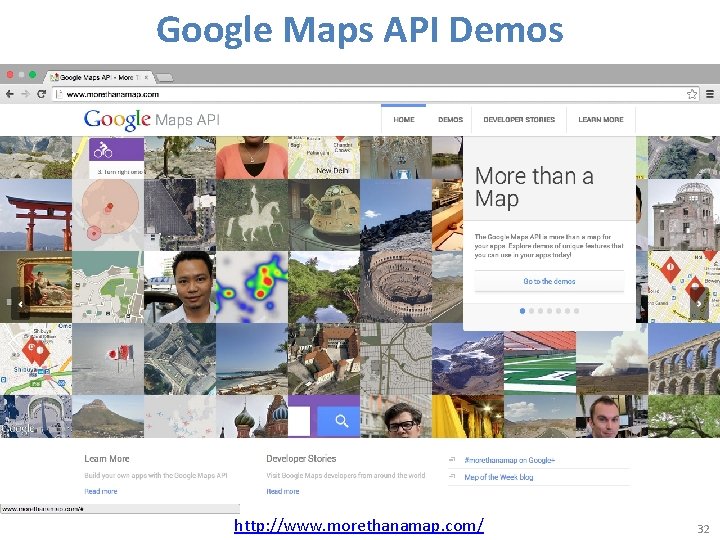Select the HOME navigation tab
Image resolution: width=720 pixels, height=540 pixels.
pos(404,119)
